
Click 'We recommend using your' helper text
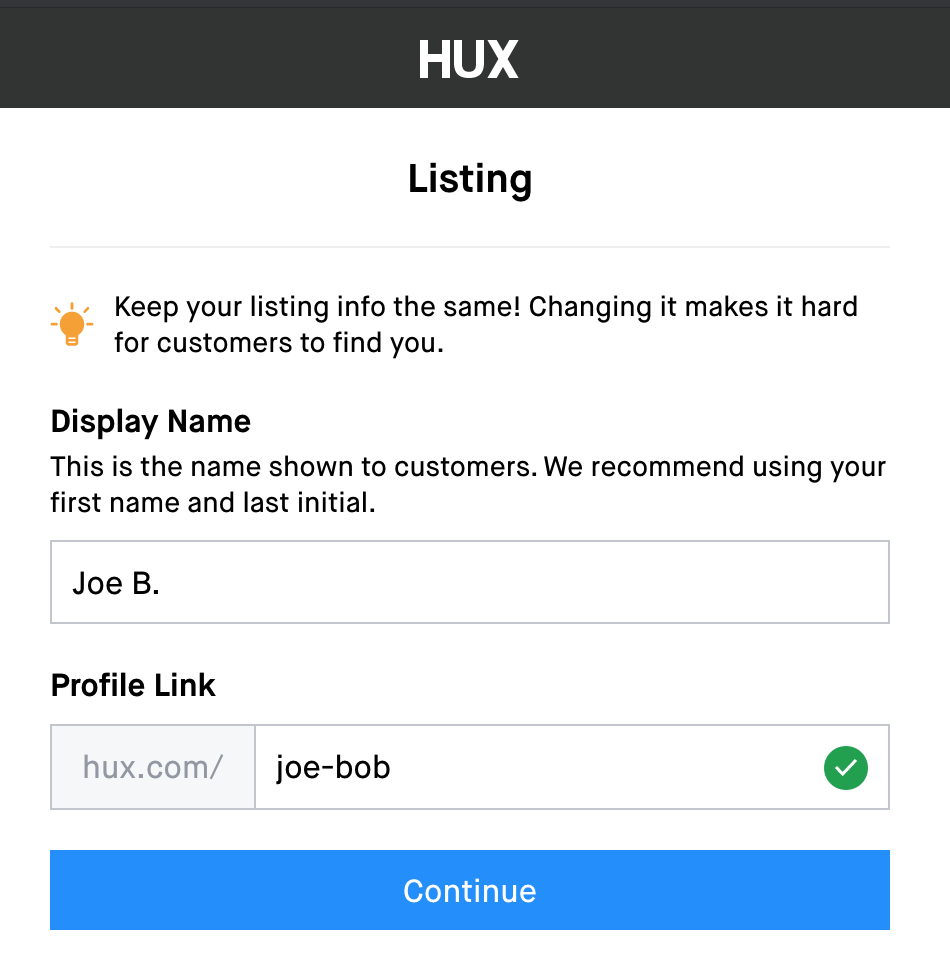point(714,467)
